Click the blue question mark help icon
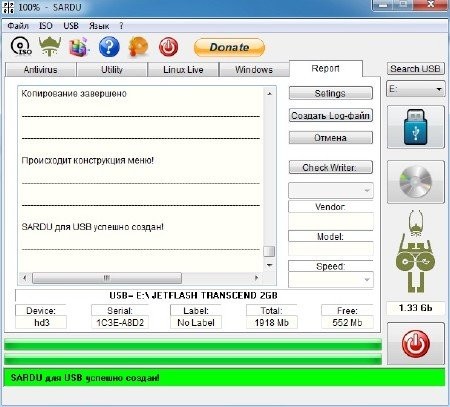This screenshot has width=450, height=407. (x=109, y=47)
